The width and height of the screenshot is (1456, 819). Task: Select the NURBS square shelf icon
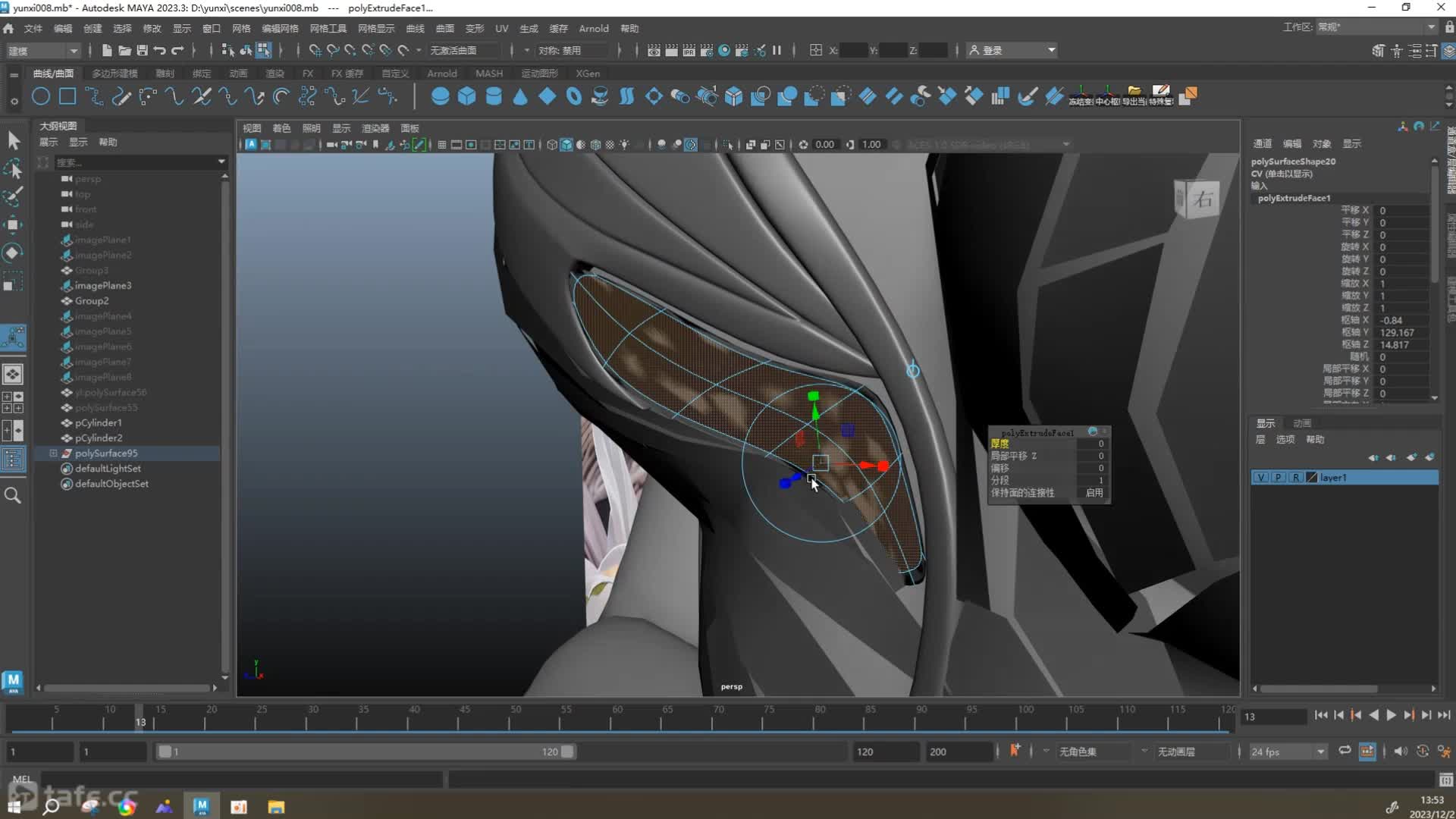click(67, 96)
